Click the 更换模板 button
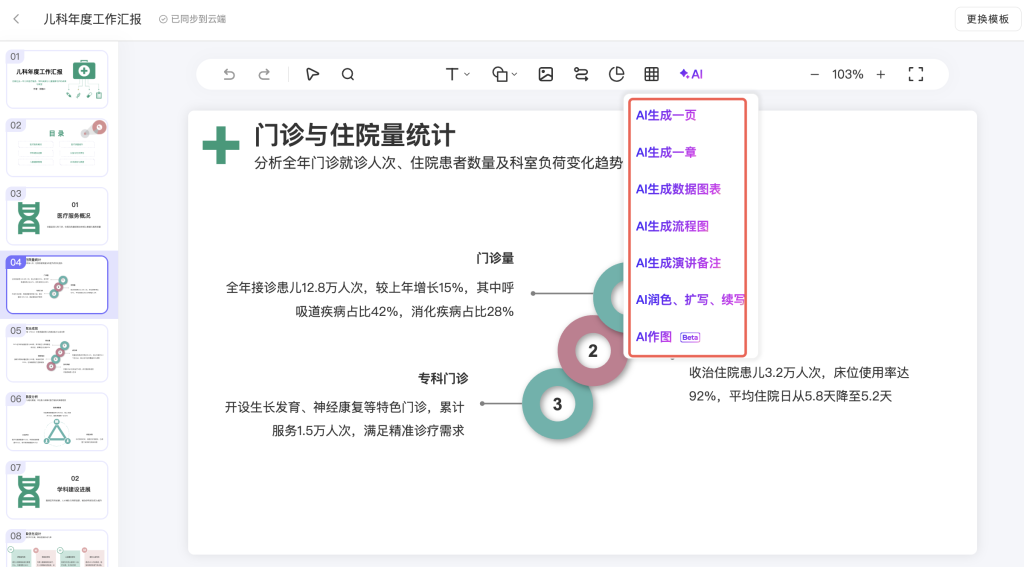The height and width of the screenshot is (567, 1024). click(x=987, y=19)
